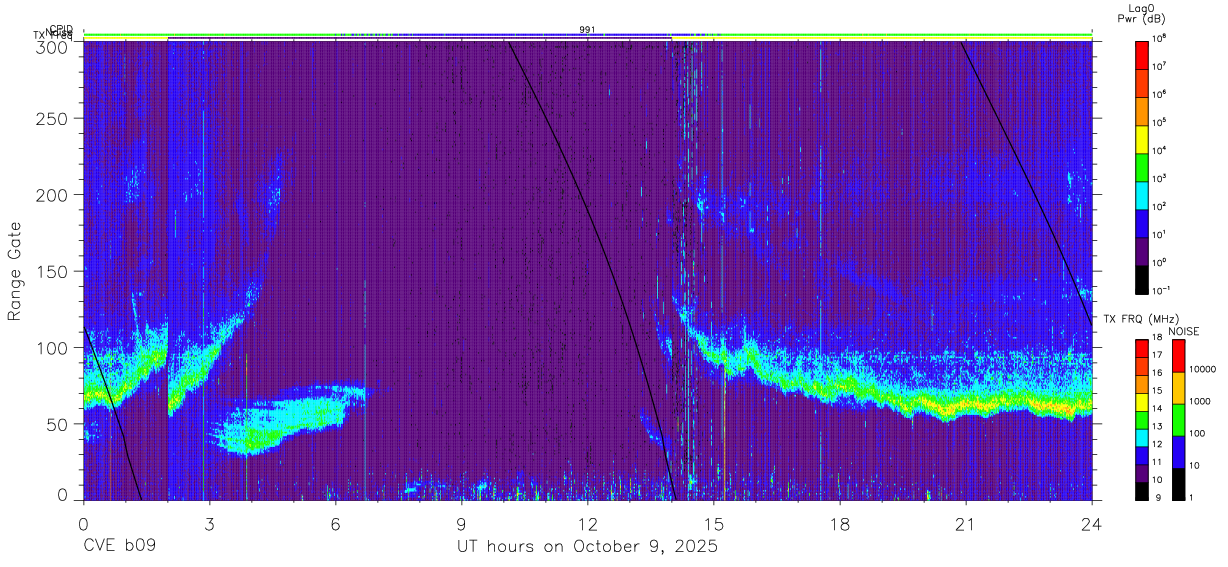Click the Range Gate tick label '250'
This screenshot has width=1228, height=567.
pyautogui.click(x=53, y=119)
